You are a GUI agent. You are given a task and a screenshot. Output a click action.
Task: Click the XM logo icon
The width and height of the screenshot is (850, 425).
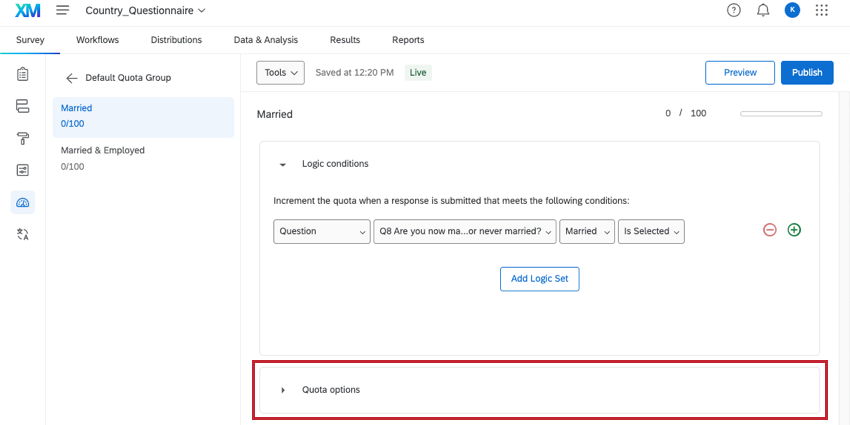[x=27, y=11]
